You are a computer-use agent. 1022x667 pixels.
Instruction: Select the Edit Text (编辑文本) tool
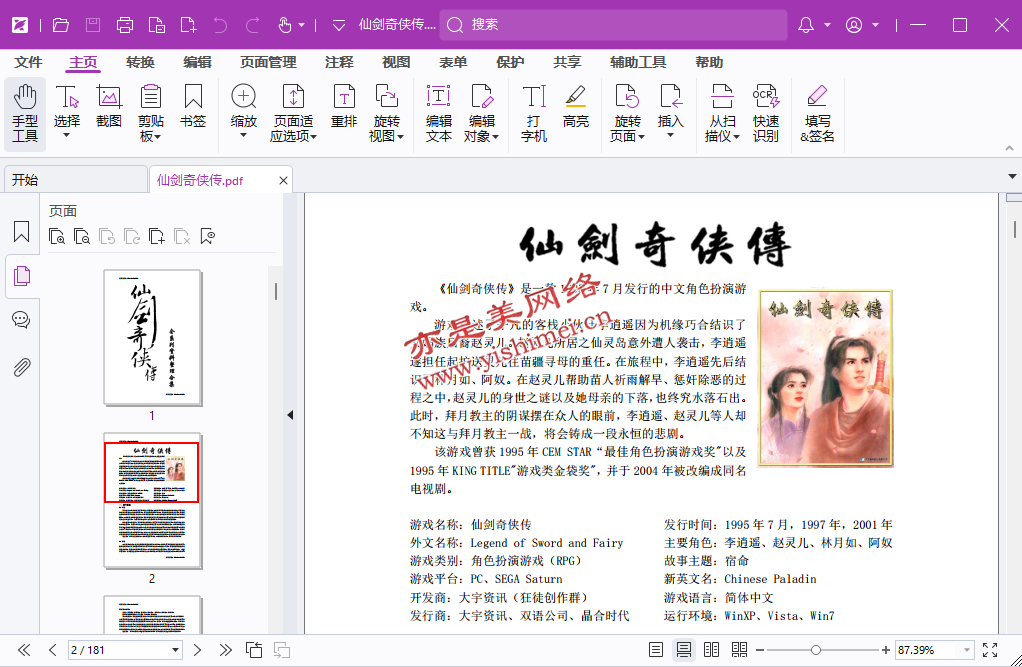(439, 113)
